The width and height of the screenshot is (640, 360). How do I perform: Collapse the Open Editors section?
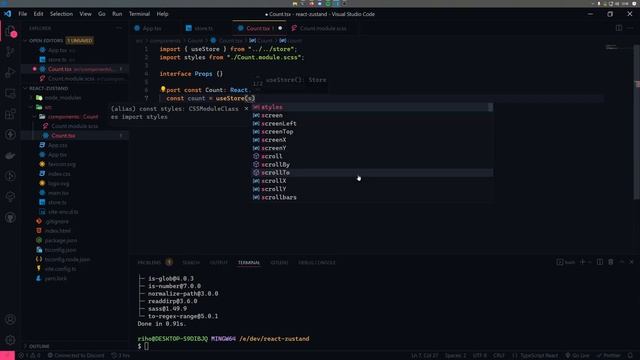[25, 41]
